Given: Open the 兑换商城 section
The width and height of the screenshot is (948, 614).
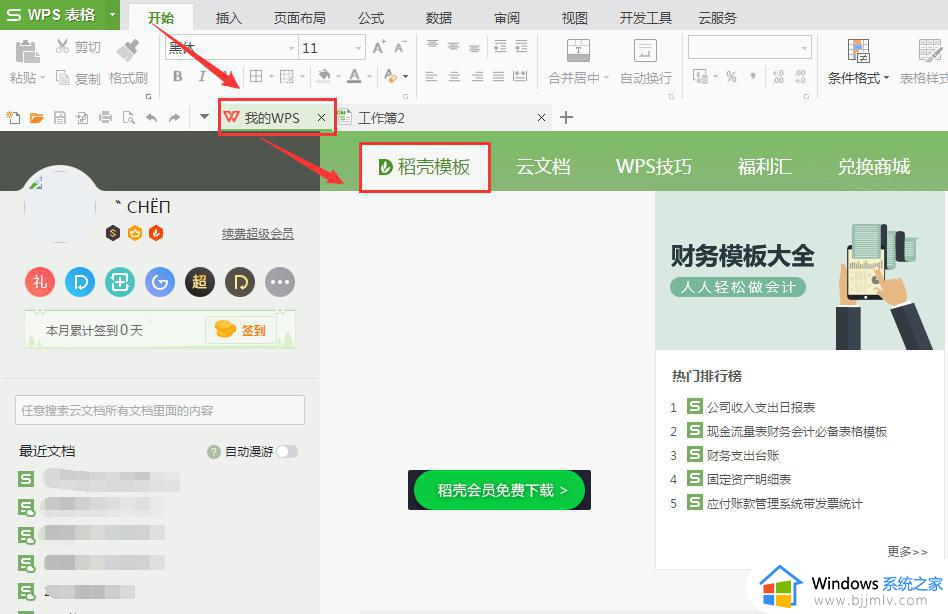Looking at the screenshot, I should [x=874, y=167].
